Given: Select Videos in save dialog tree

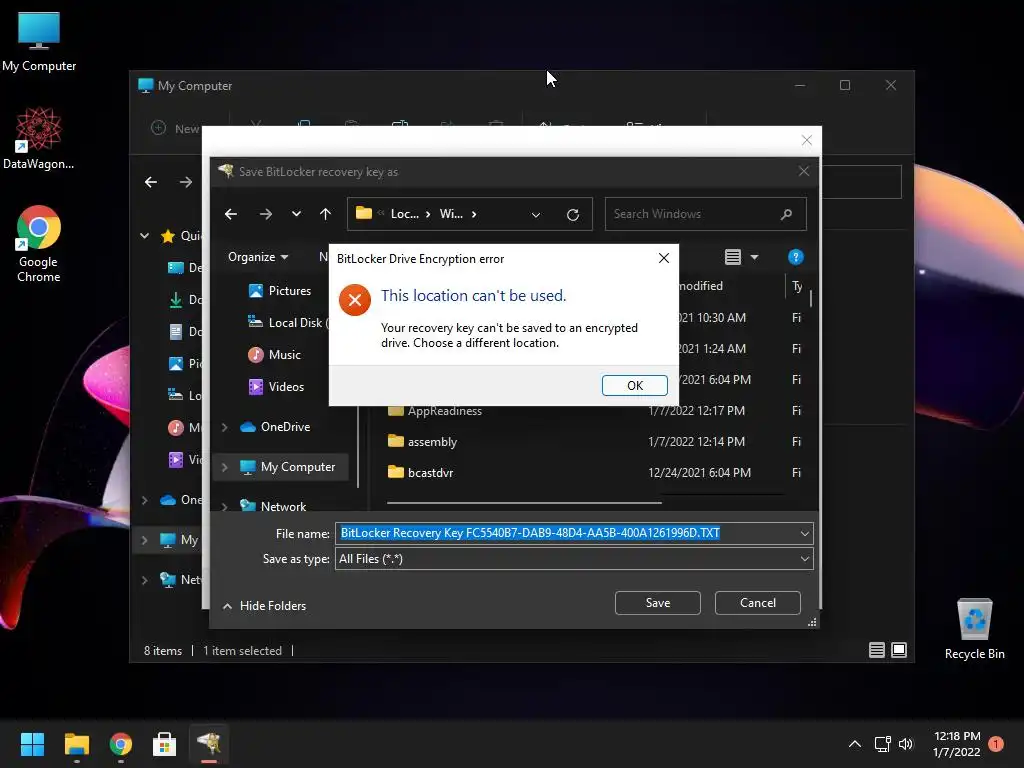Looking at the screenshot, I should tap(276, 387).
